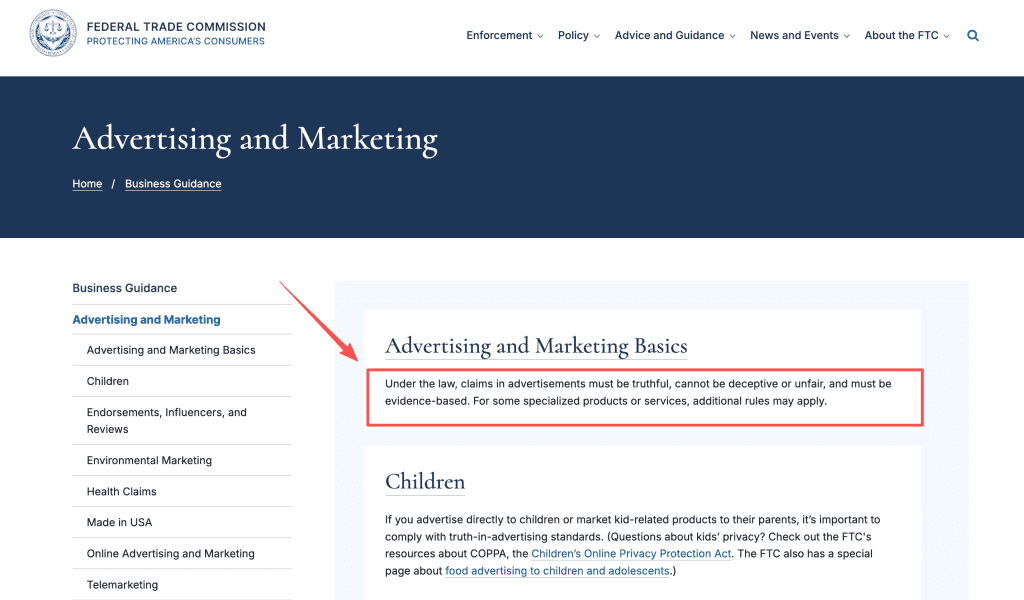The image size is (1024, 600).
Task: Open the About the FTC nav item
Action: 901,35
